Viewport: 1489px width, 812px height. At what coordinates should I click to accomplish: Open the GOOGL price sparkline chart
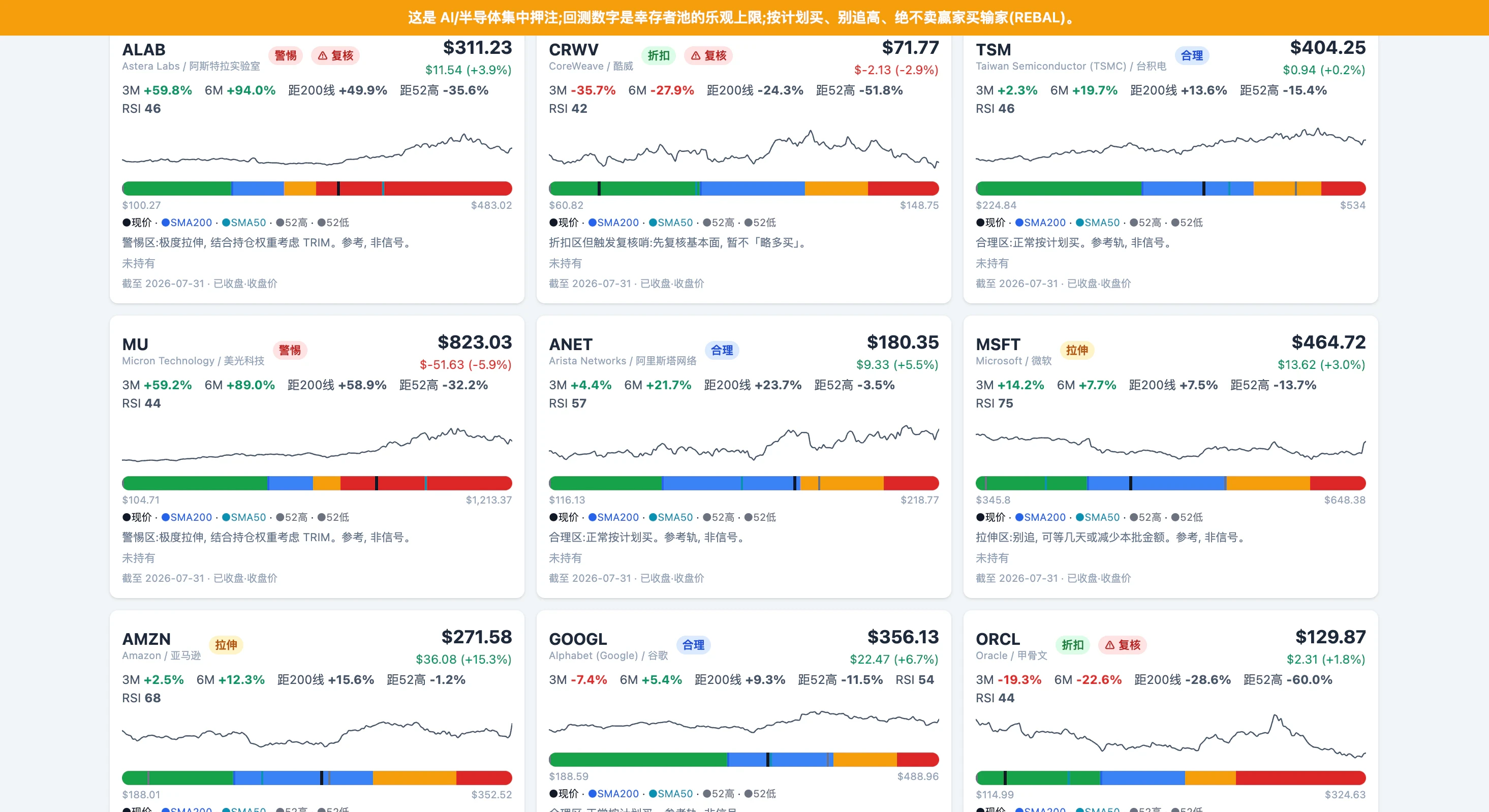click(744, 723)
